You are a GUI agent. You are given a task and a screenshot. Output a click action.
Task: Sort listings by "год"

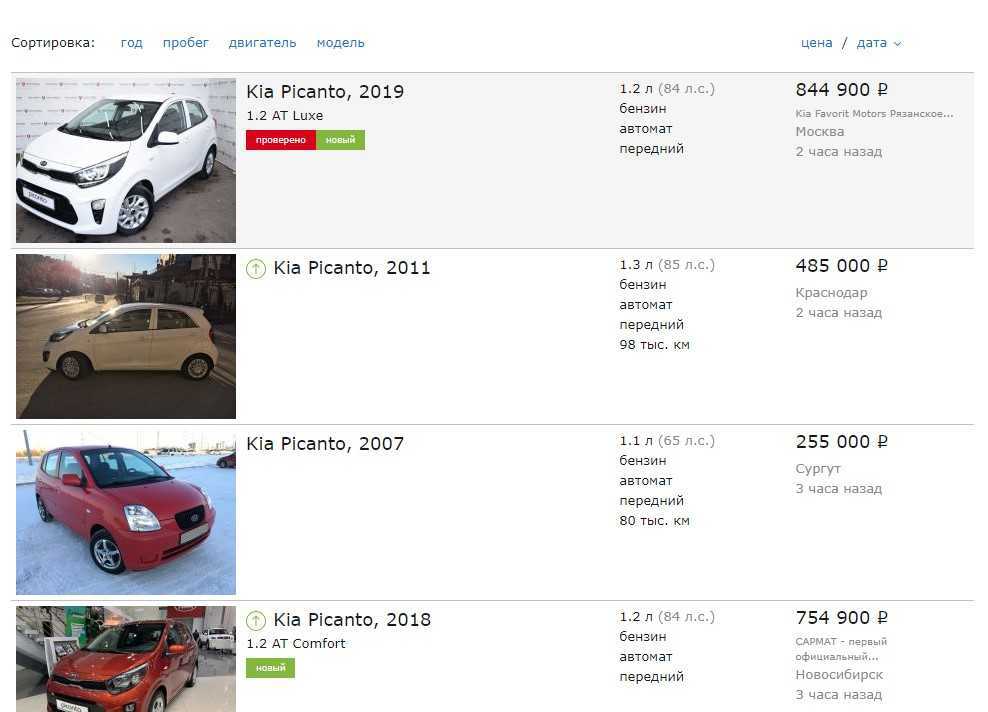click(131, 43)
